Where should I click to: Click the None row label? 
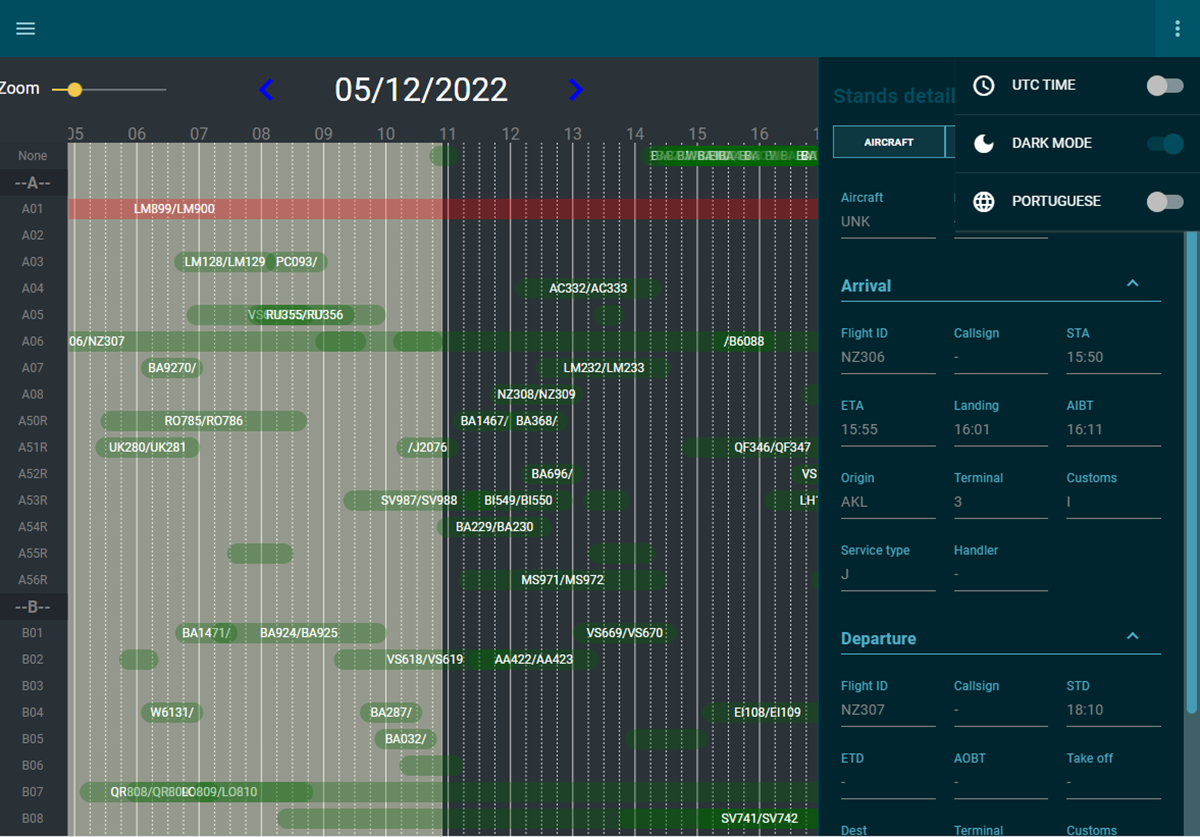[33, 156]
